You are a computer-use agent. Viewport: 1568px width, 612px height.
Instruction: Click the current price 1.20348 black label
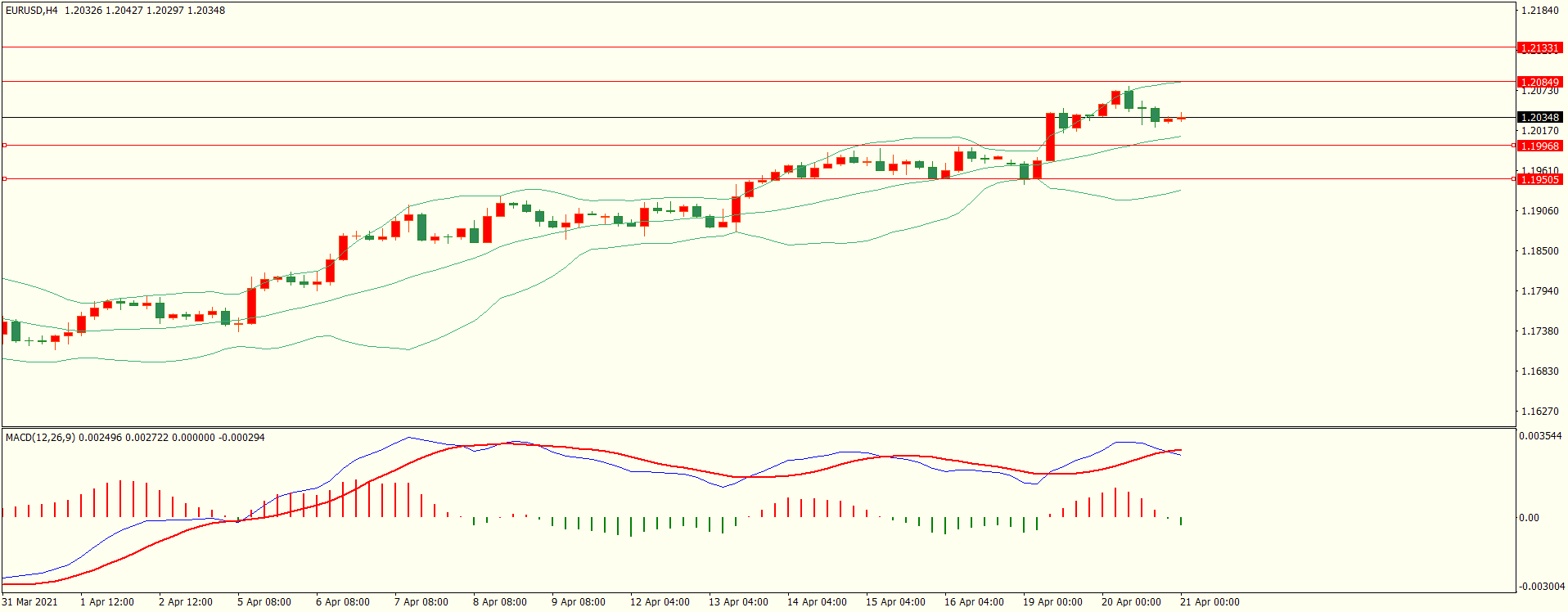click(x=1539, y=118)
